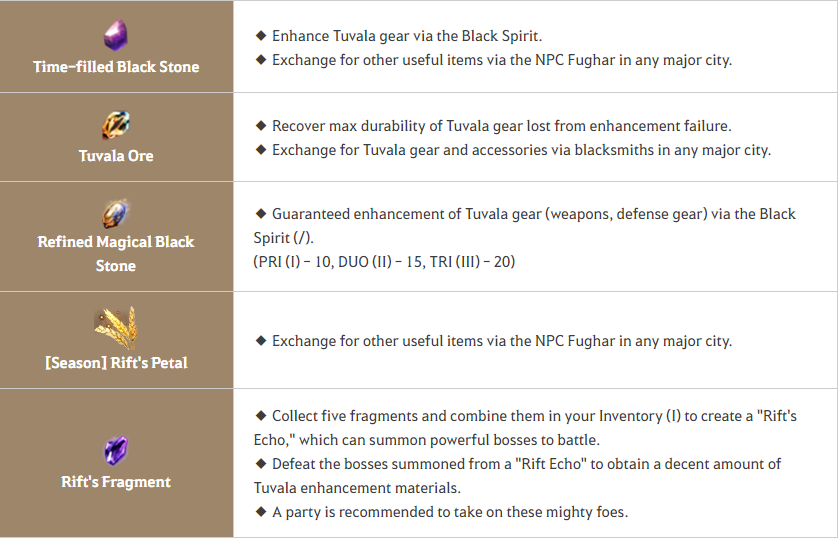Click the "Collect five fragments and combine" line

tap(525, 415)
